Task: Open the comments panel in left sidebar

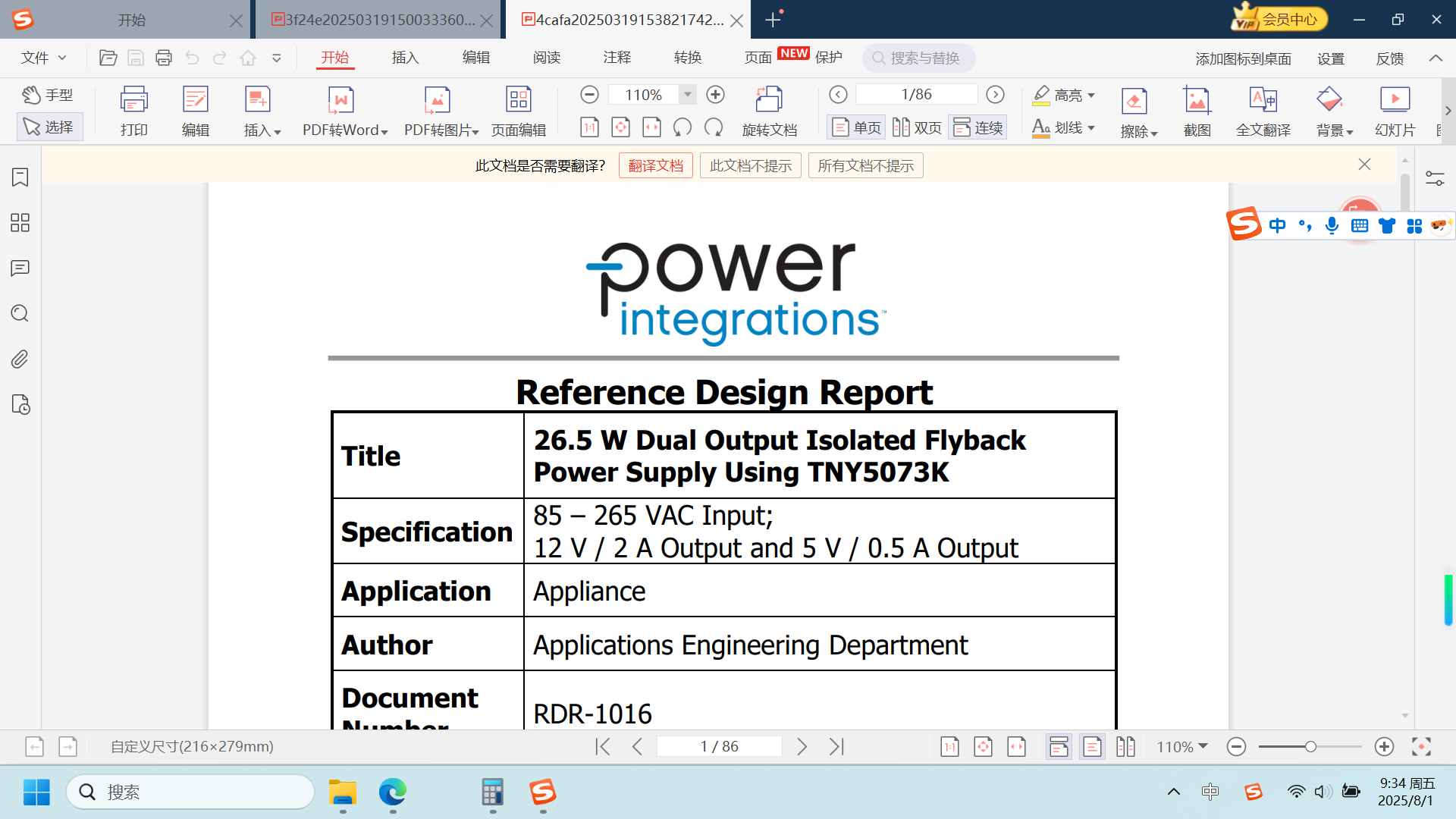Action: pyautogui.click(x=20, y=268)
